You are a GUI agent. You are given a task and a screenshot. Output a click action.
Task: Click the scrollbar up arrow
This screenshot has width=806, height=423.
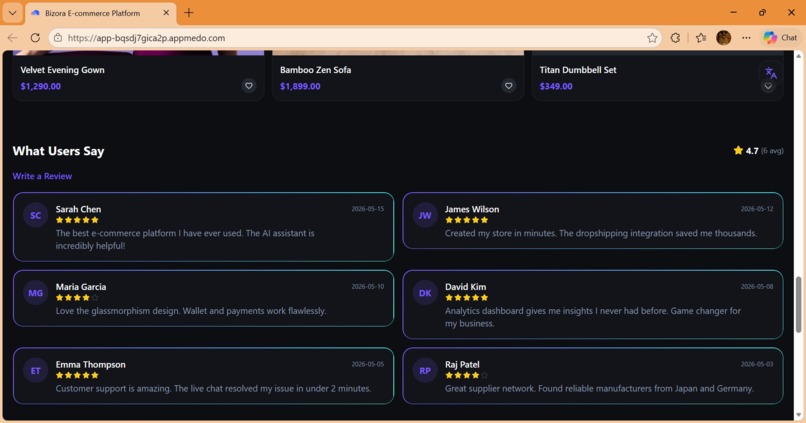click(x=798, y=55)
